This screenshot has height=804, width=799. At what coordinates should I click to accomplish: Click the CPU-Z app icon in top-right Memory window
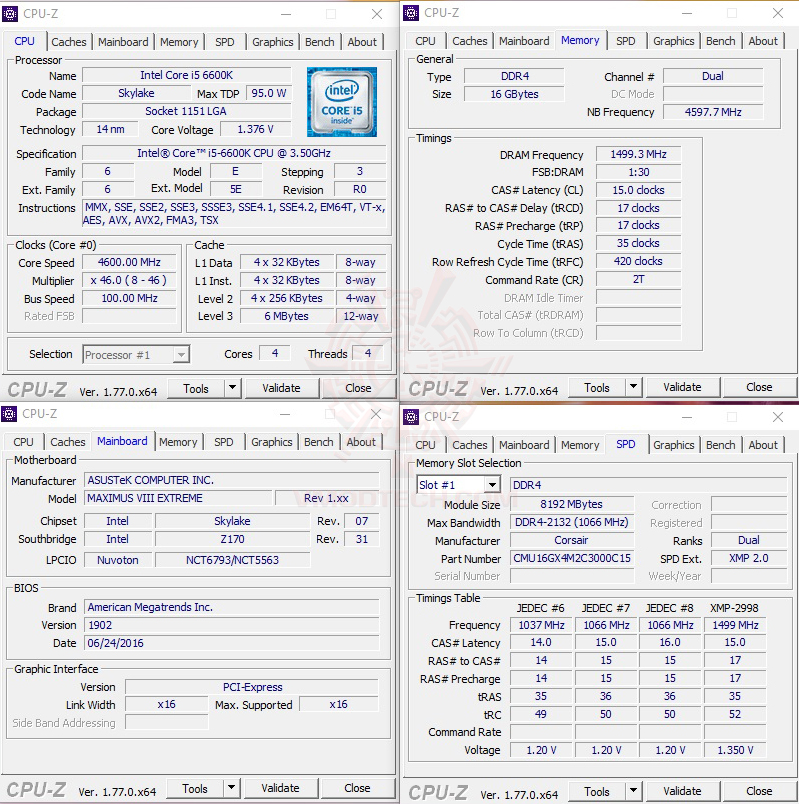(x=411, y=13)
